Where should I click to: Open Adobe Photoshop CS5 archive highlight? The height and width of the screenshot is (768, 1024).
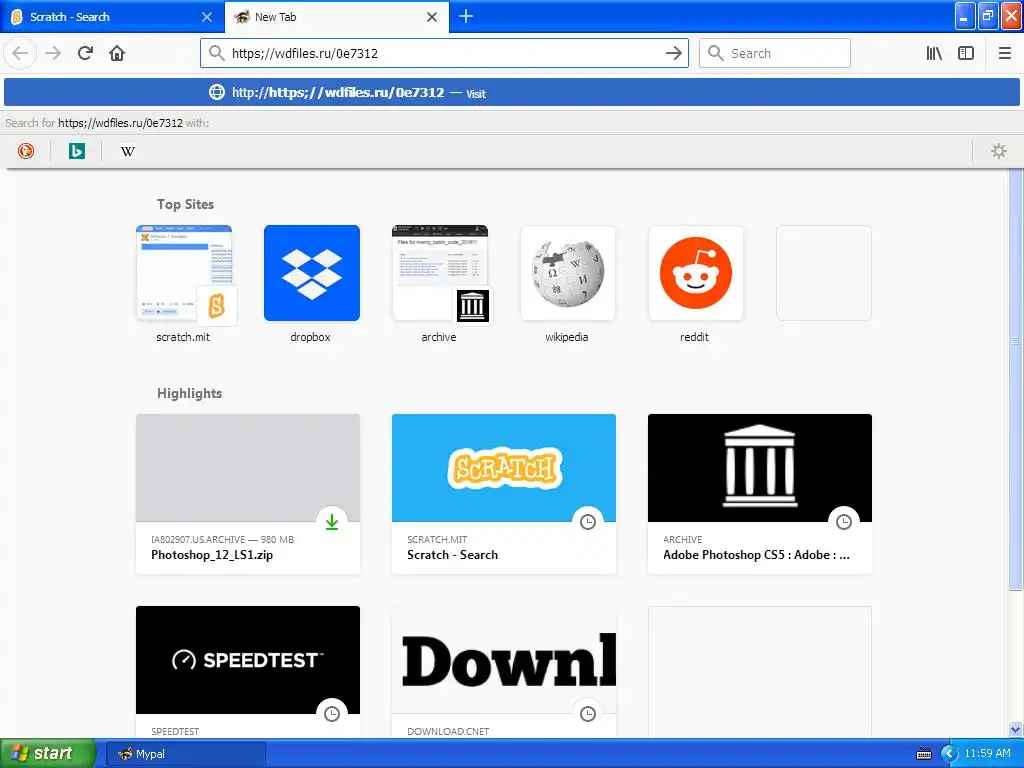tap(760, 494)
